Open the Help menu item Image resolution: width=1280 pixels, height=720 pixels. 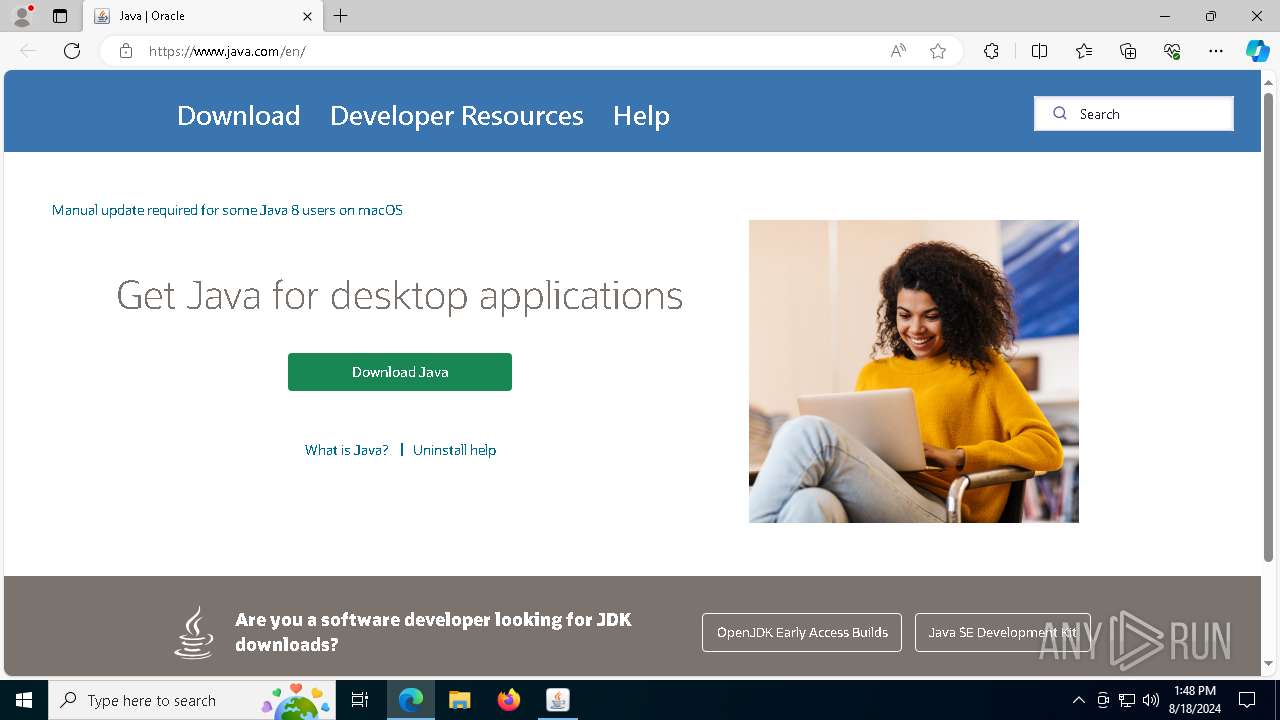641,115
